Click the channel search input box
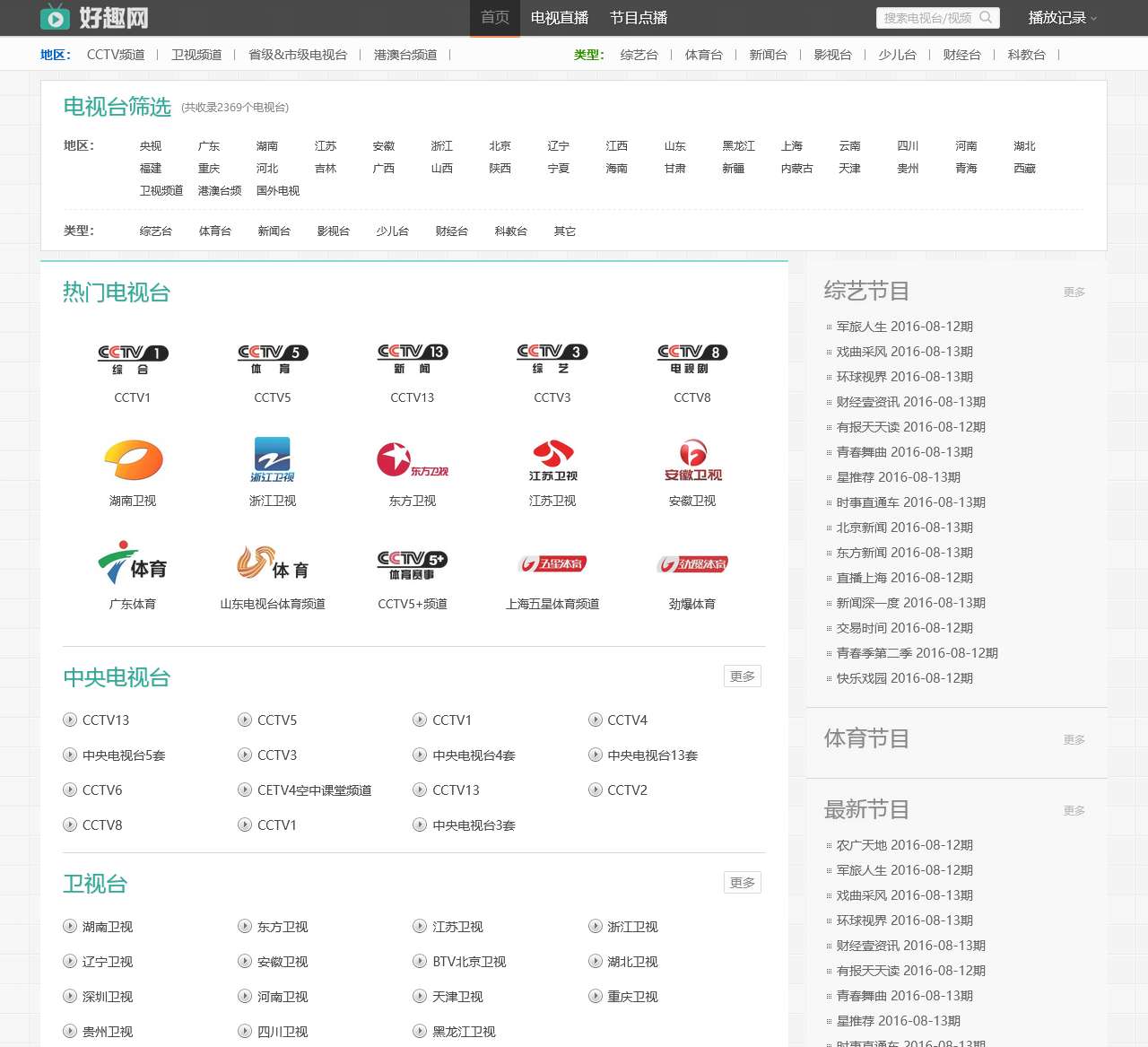Image resolution: width=1148 pixels, height=1047 pixels. [928, 18]
